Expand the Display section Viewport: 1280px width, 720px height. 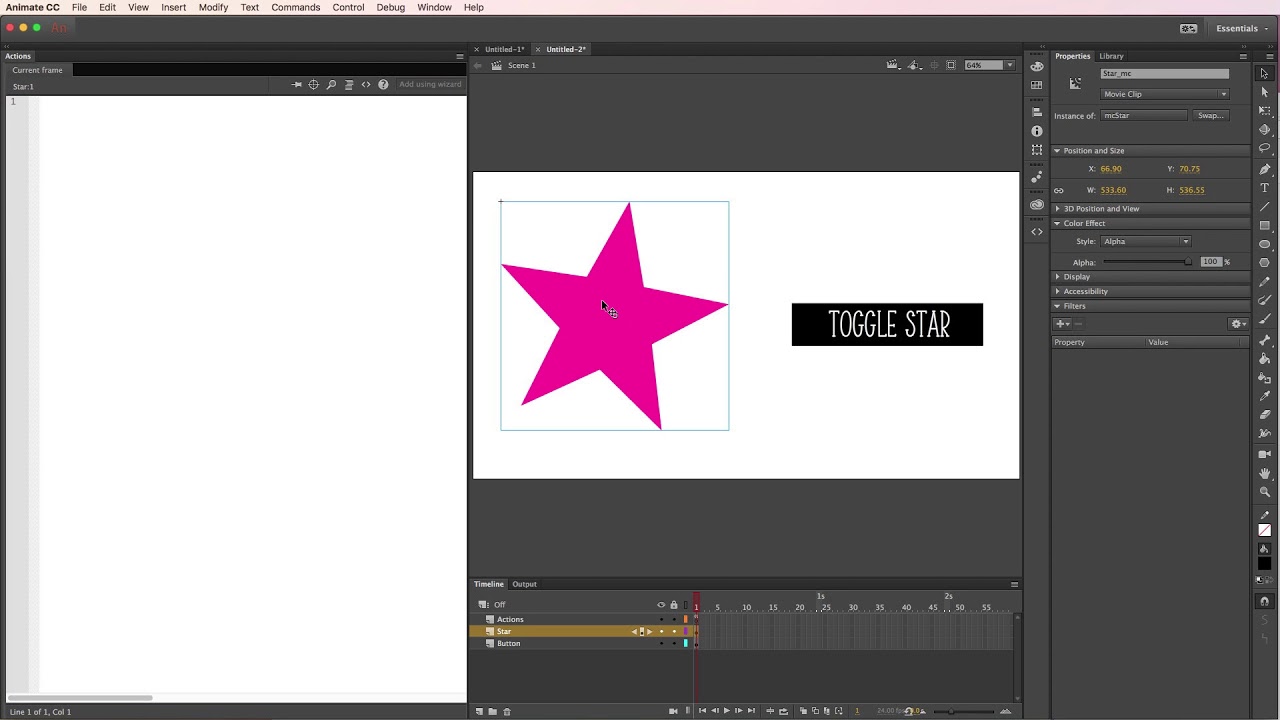1057,277
